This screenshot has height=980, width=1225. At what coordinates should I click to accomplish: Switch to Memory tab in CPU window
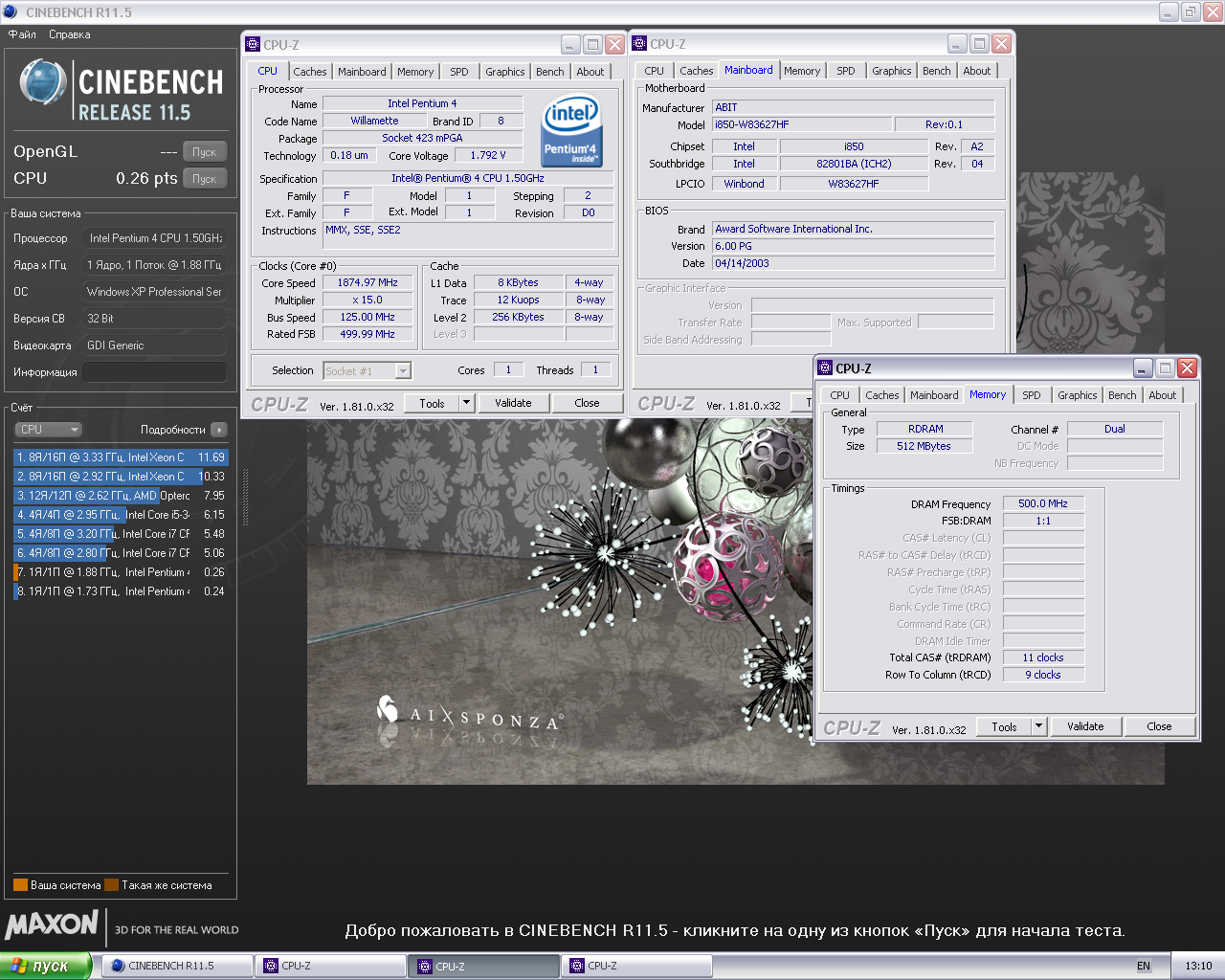pos(415,72)
